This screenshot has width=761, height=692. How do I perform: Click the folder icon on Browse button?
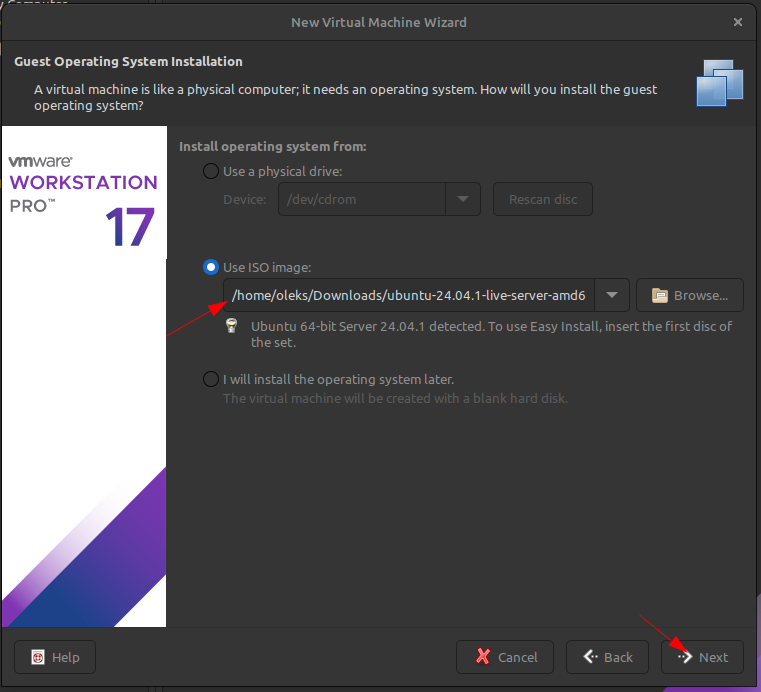[659, 295]
